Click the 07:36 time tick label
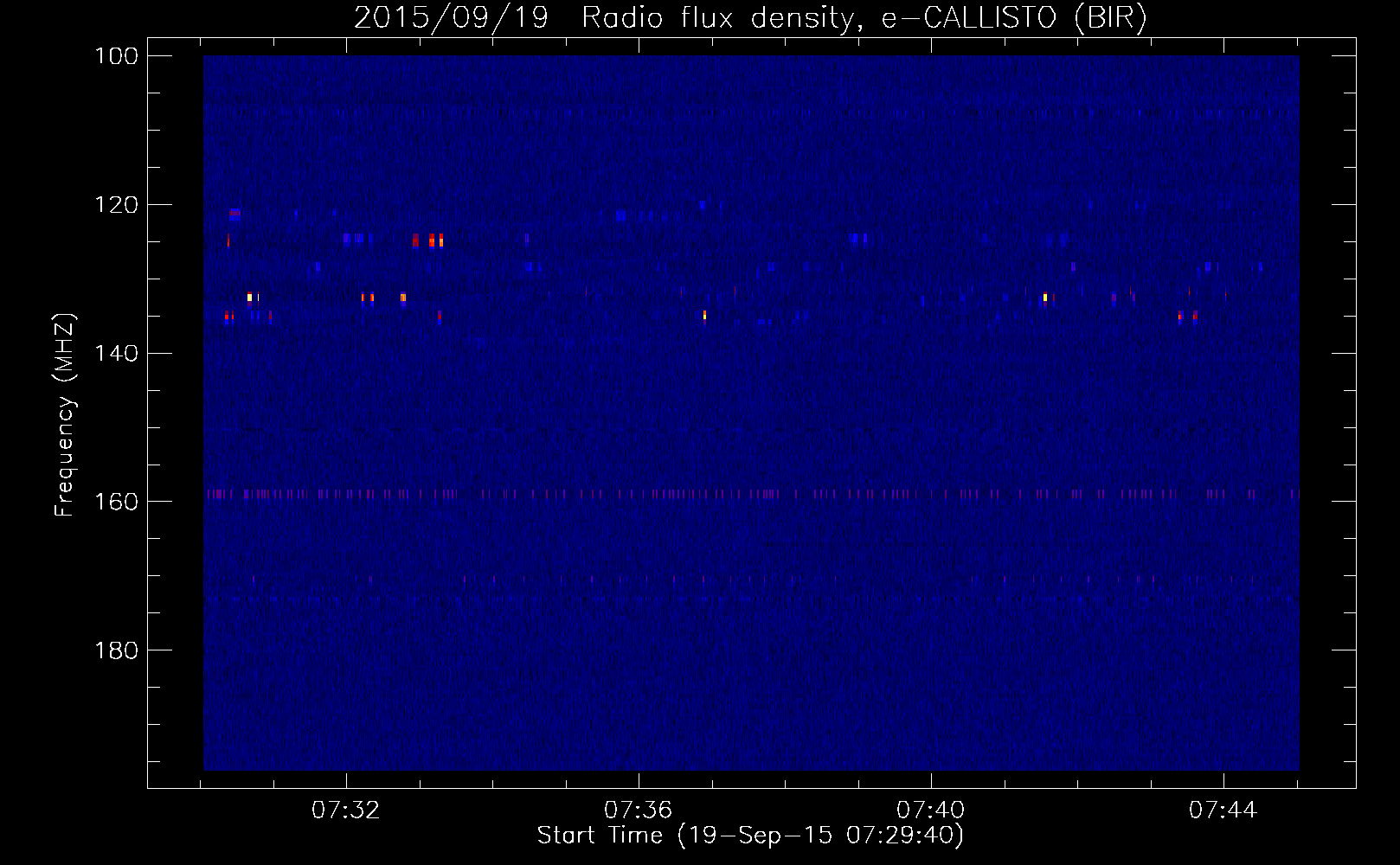The image size is (1400, 865). pos(639,811)
